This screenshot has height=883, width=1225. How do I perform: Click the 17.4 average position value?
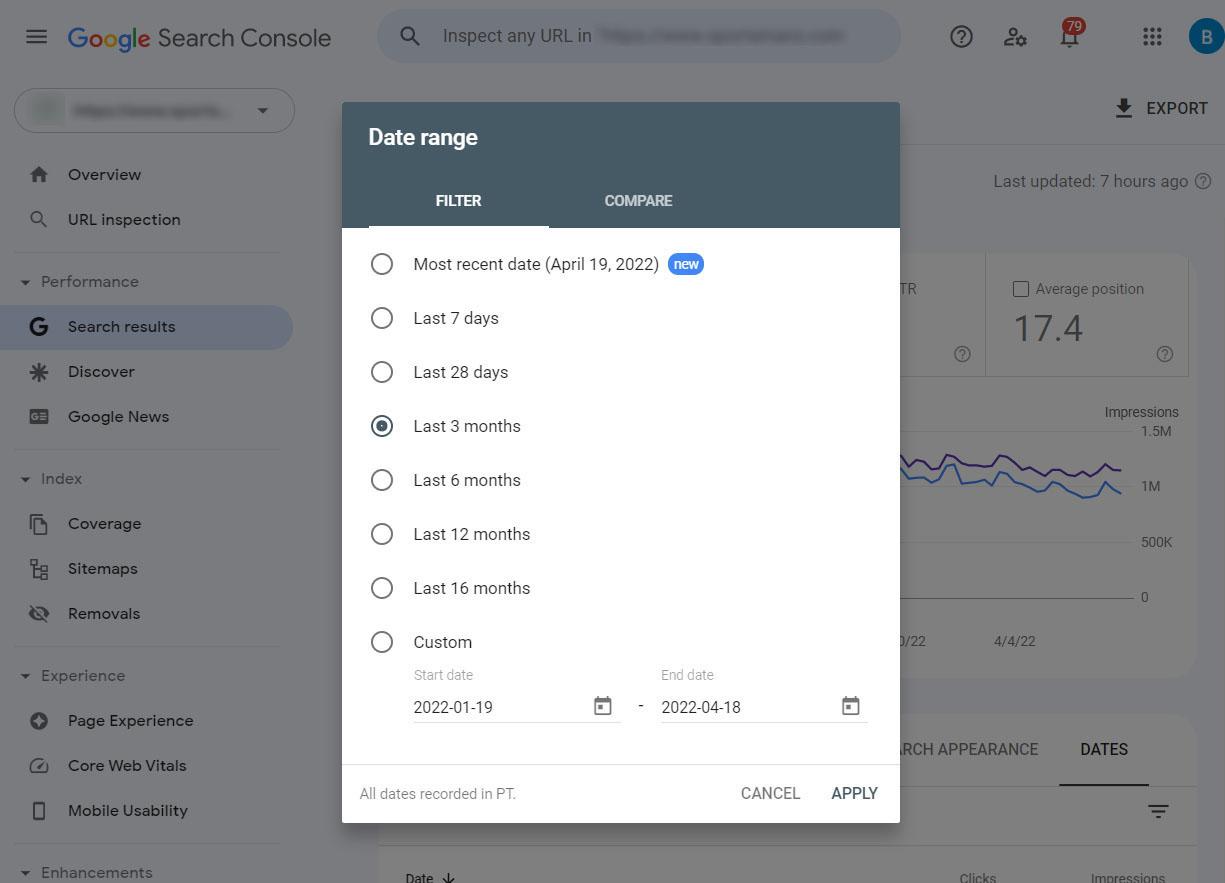point(1048,328)
